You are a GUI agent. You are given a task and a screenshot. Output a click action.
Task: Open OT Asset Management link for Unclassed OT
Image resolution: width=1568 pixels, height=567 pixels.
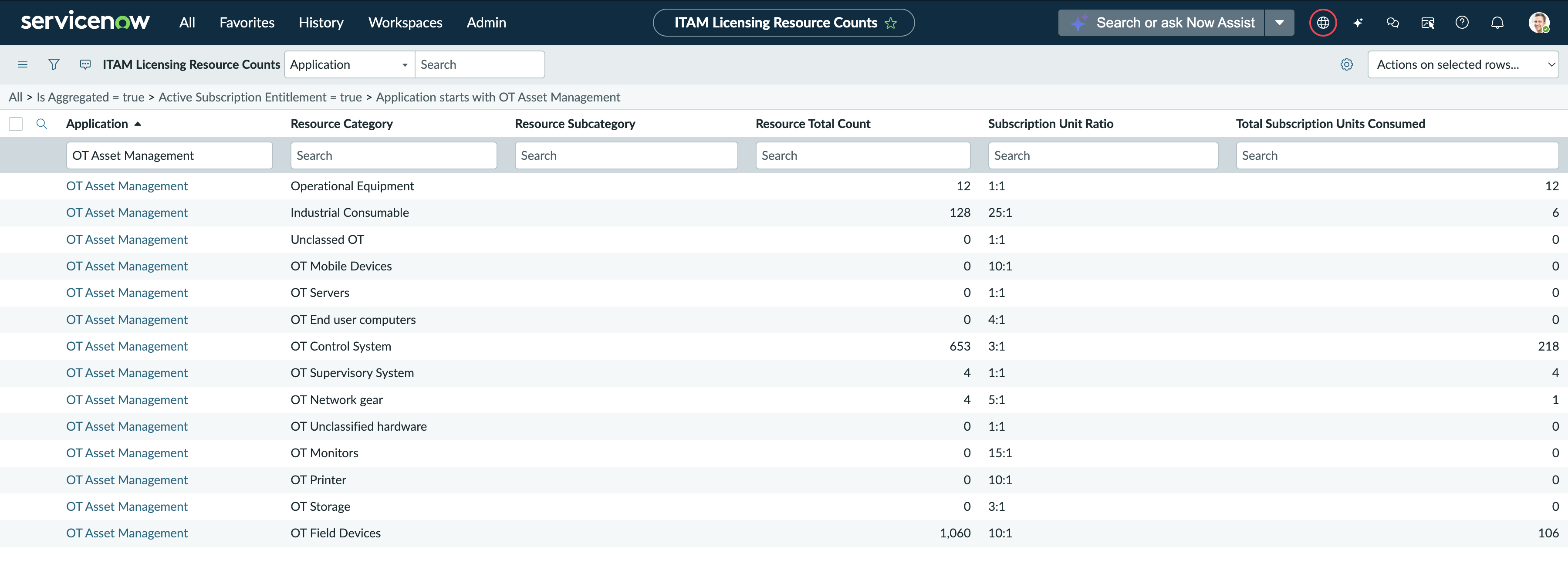pos(127,240)
